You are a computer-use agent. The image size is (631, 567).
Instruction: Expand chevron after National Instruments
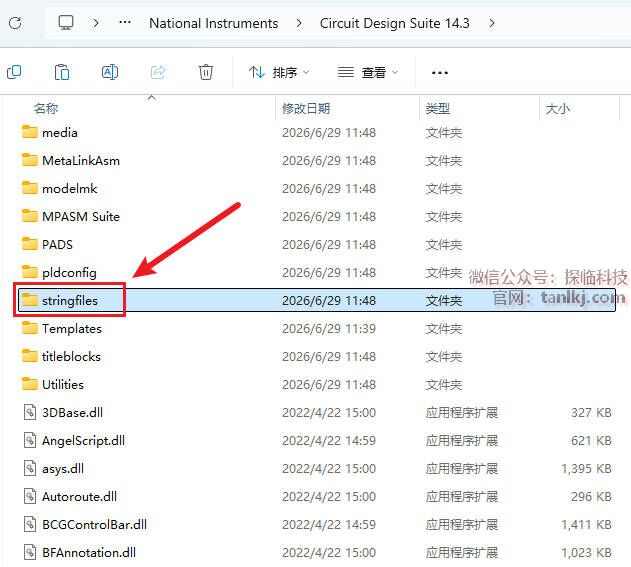click(x=299, y=23)
